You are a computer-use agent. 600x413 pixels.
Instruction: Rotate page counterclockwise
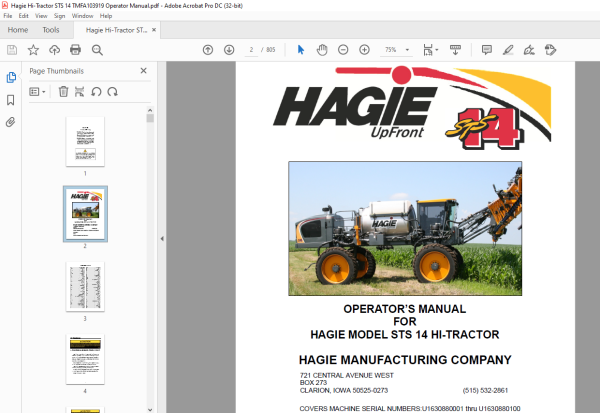(96, 92)
